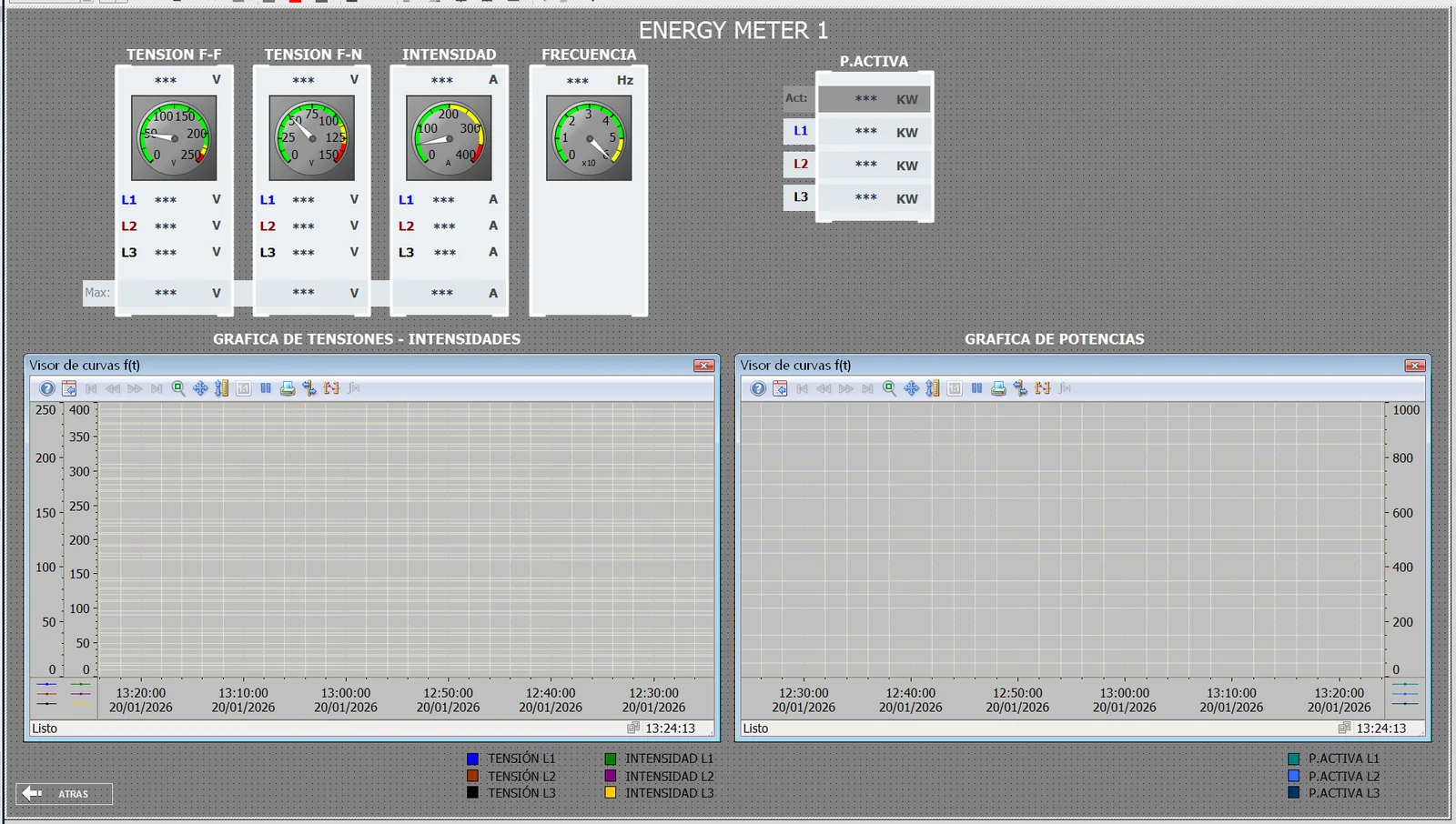Pause updating in the tensiones-intensidades curve viewer
This screenshot has width=1456, height=824.
266,388
